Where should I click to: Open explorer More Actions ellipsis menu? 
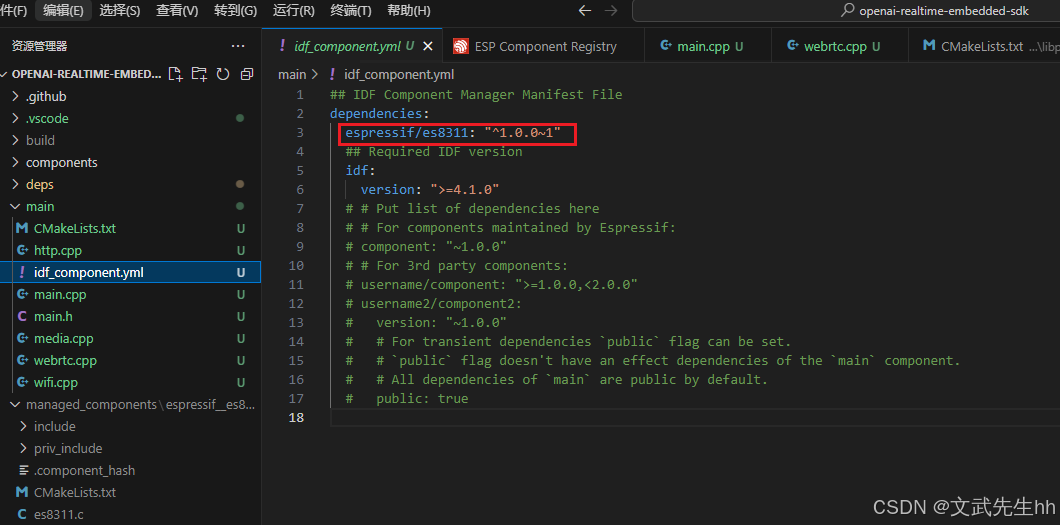pyautogui.click(x=238, y=46)
